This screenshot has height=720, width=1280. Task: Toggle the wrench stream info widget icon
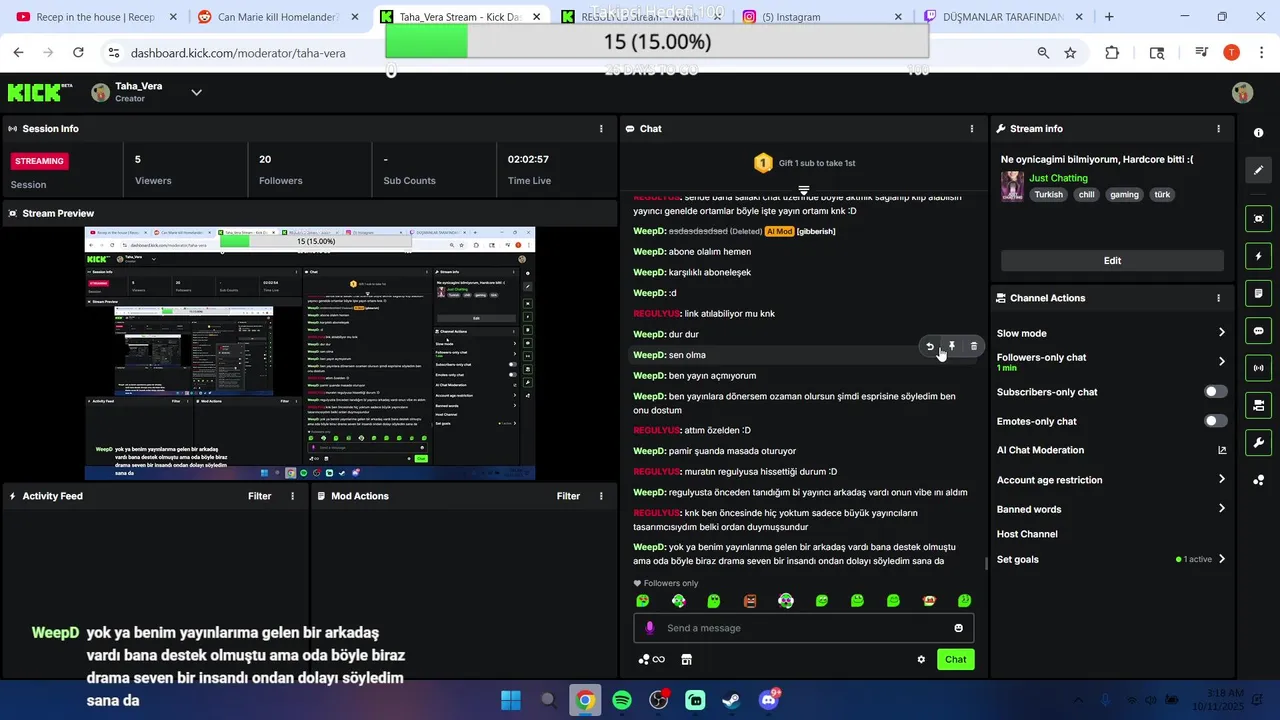[1258, 442]
